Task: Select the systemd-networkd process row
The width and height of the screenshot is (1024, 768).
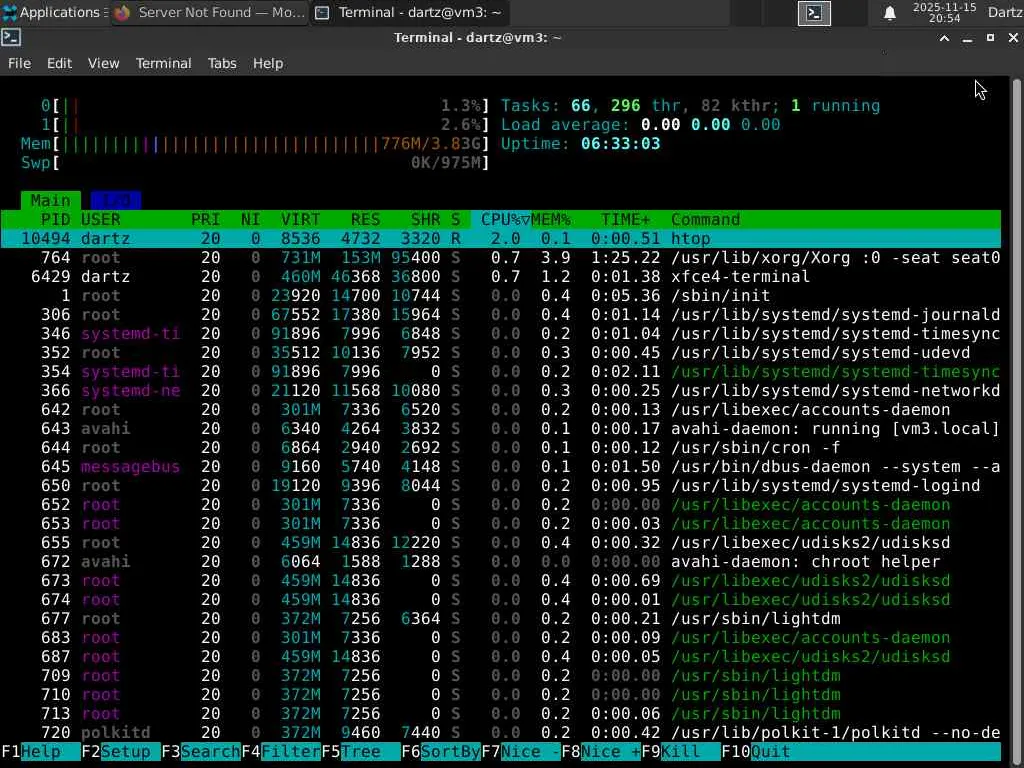Action: [501, 391]
